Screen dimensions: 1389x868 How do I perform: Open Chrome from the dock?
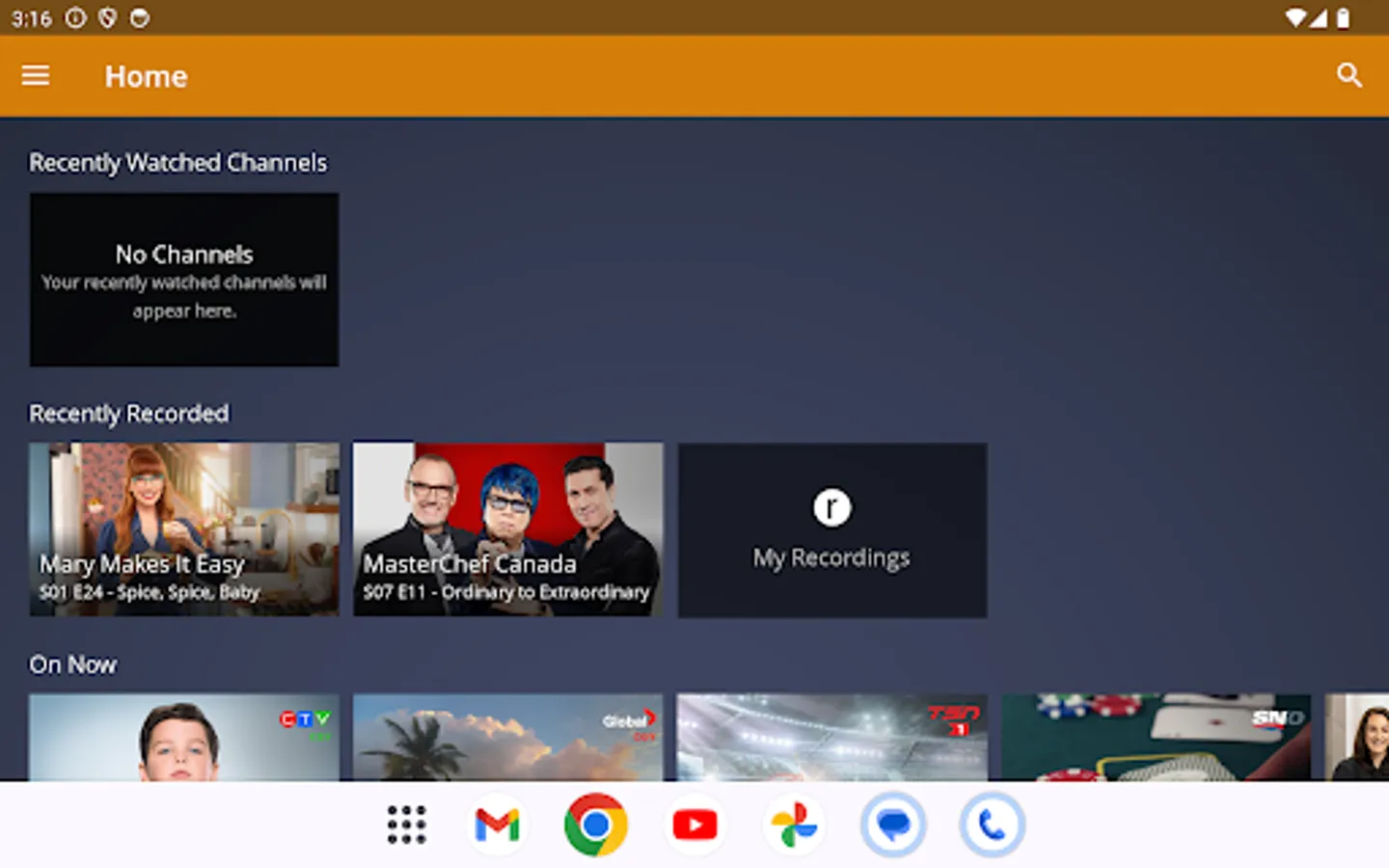595,825
